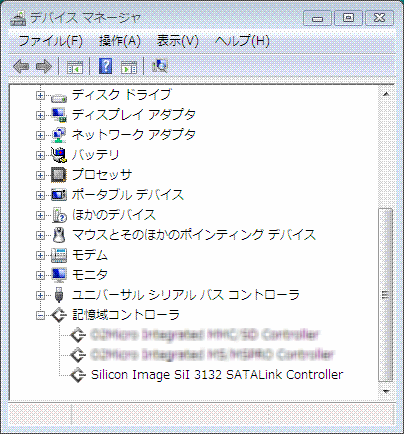Collapse the 記憶域コントローラ node
The width and height of the screenshot is (404, 434).
(40, 315)
